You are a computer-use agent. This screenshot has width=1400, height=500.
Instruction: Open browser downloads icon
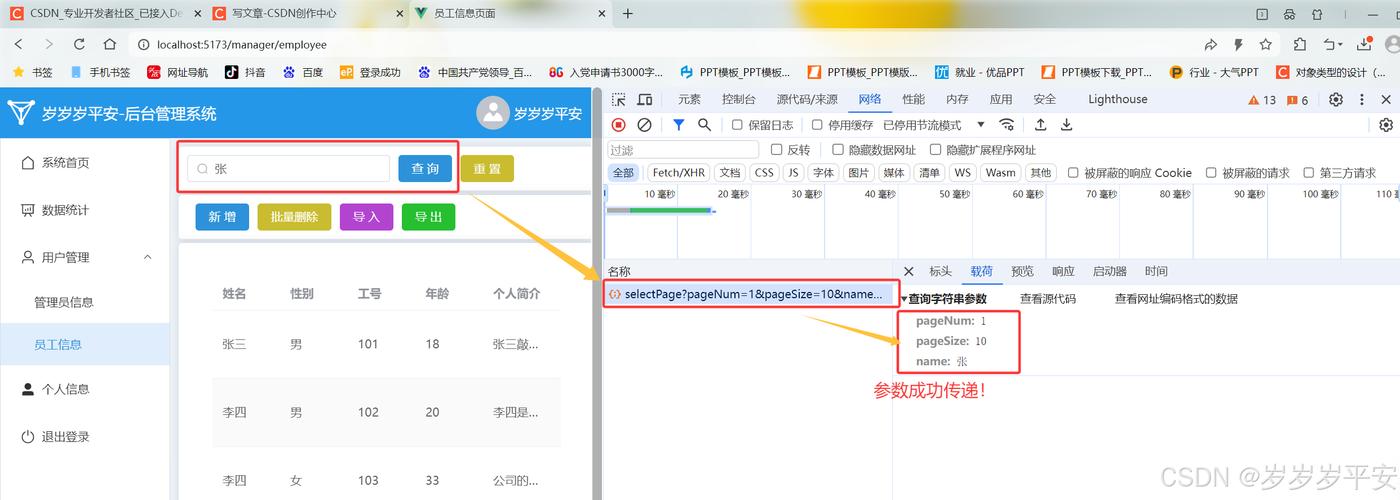click(x=1364, y=44)
